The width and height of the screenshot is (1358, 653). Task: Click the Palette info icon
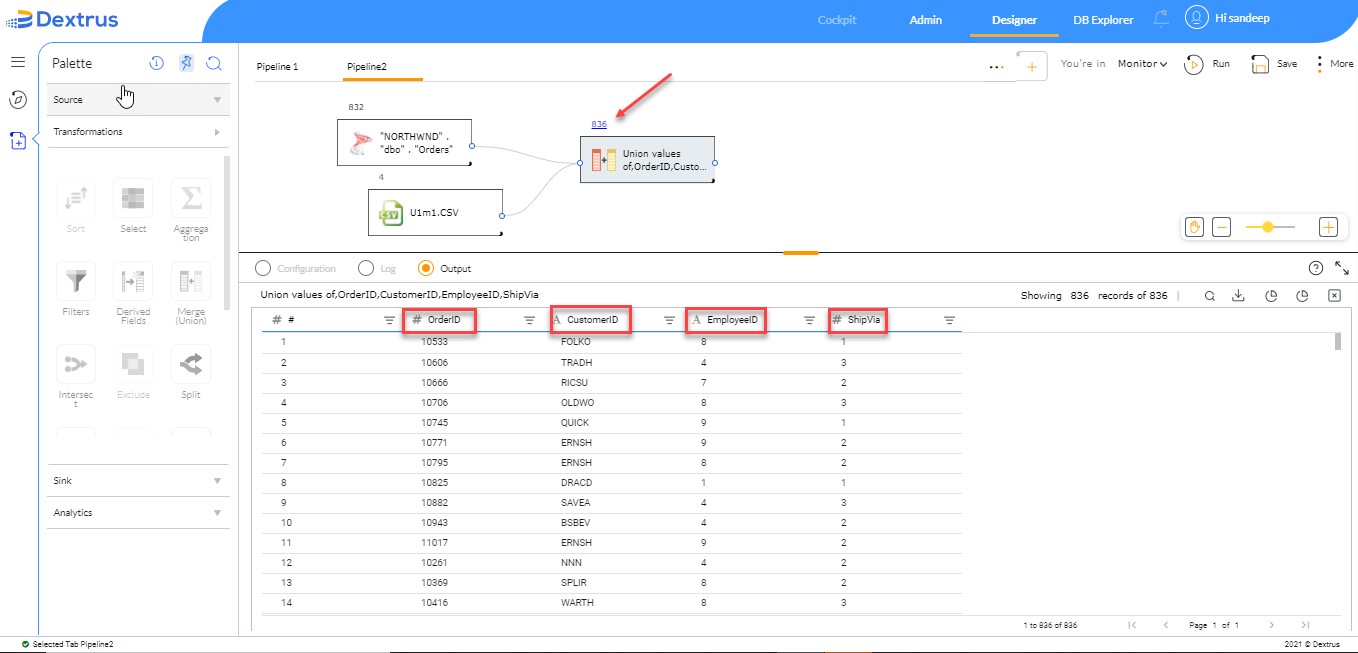click(x=157, y=63)
